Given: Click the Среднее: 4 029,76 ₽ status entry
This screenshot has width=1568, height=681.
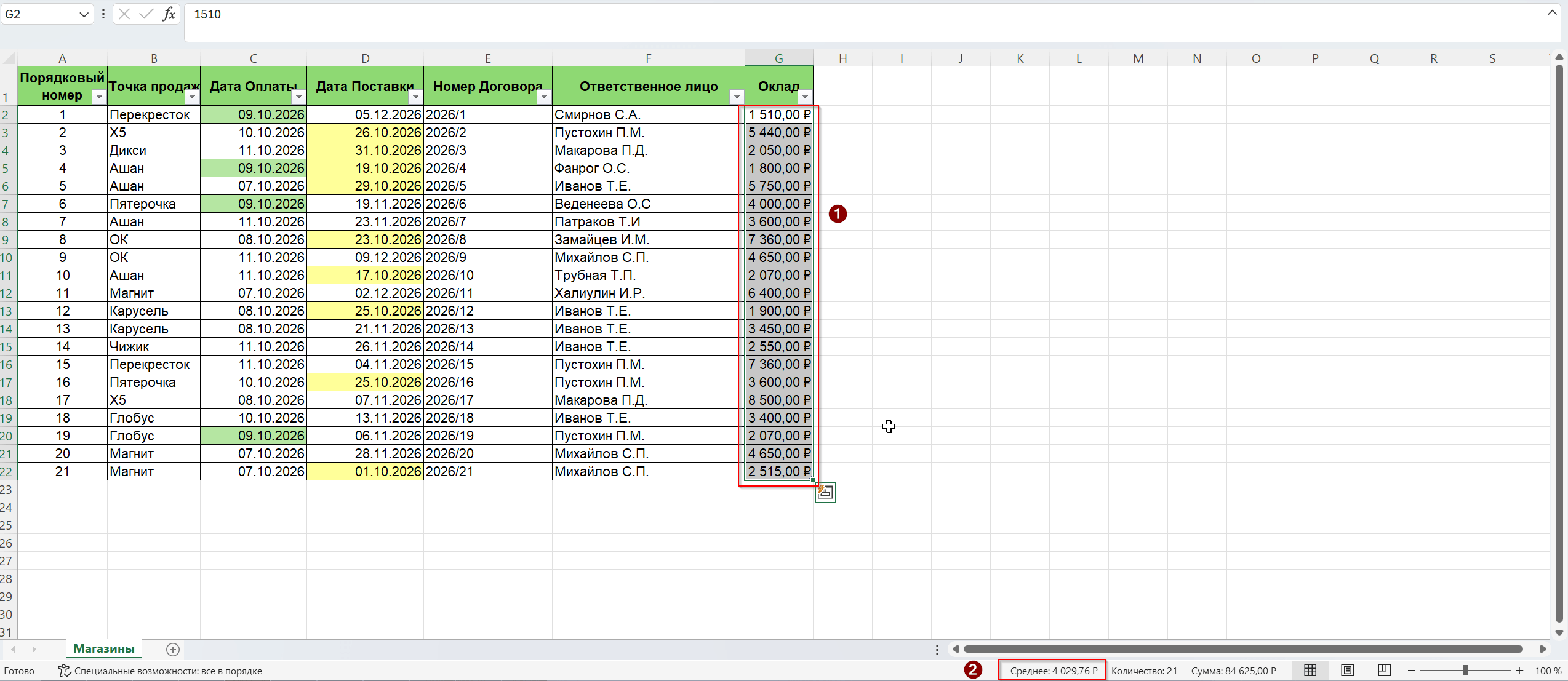Looking at the screenshot, I should coord(1054,671).
